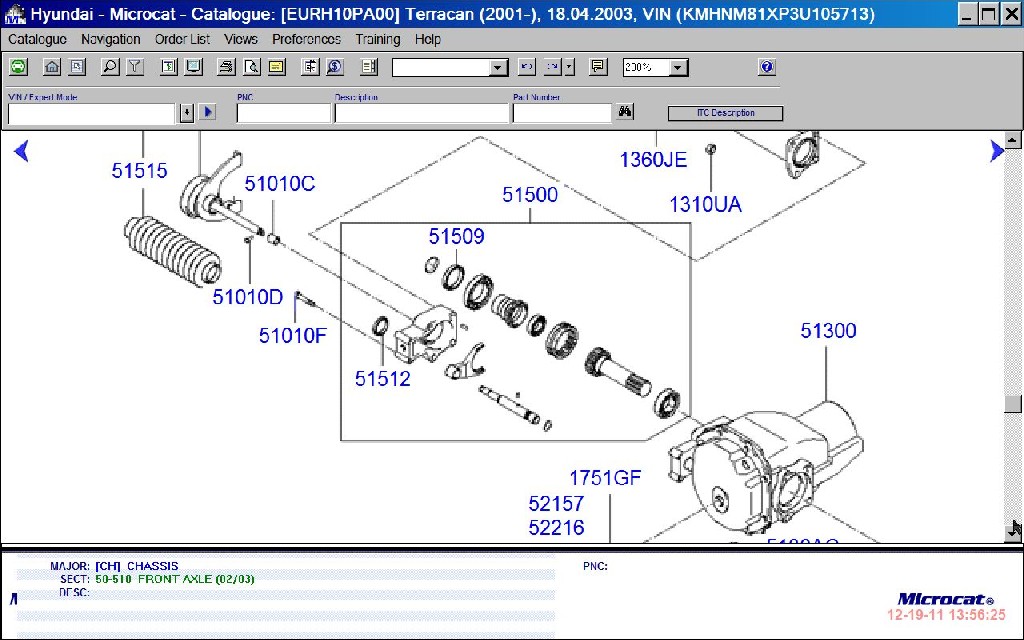Go to previous illustration with left blue arrow

[x=21, y=151]
